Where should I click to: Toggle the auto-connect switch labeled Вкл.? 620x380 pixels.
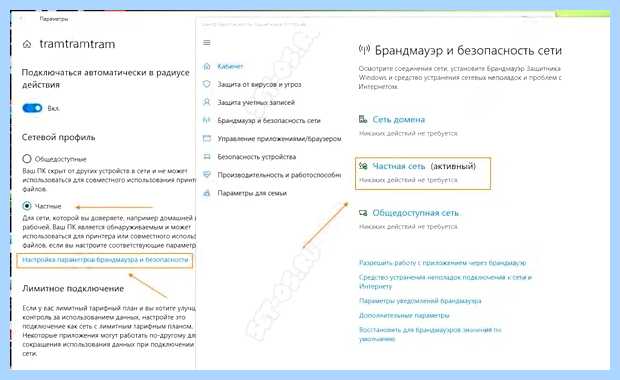pos(32,108)
